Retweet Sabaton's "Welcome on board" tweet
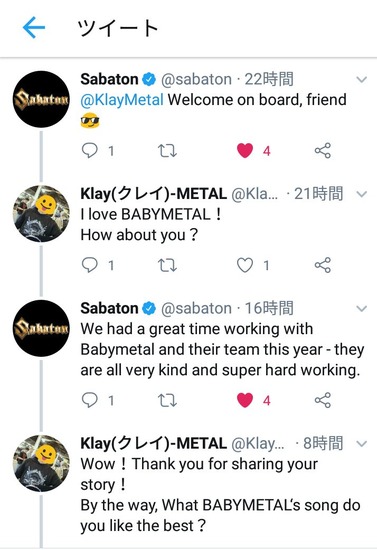The width and height of the screenshot is (377, 550). 167,151
